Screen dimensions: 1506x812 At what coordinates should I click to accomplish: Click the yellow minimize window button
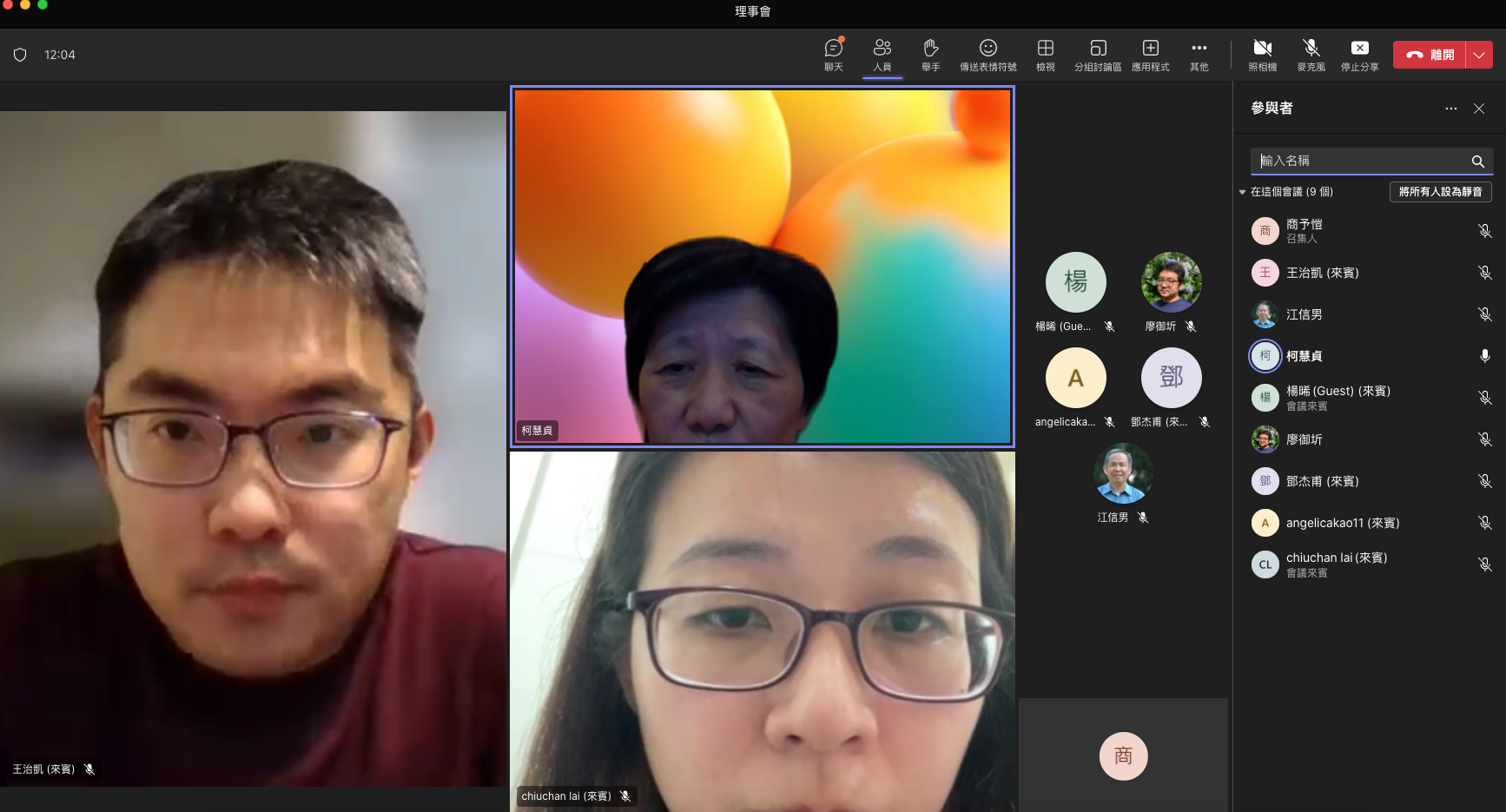(25, 4)
